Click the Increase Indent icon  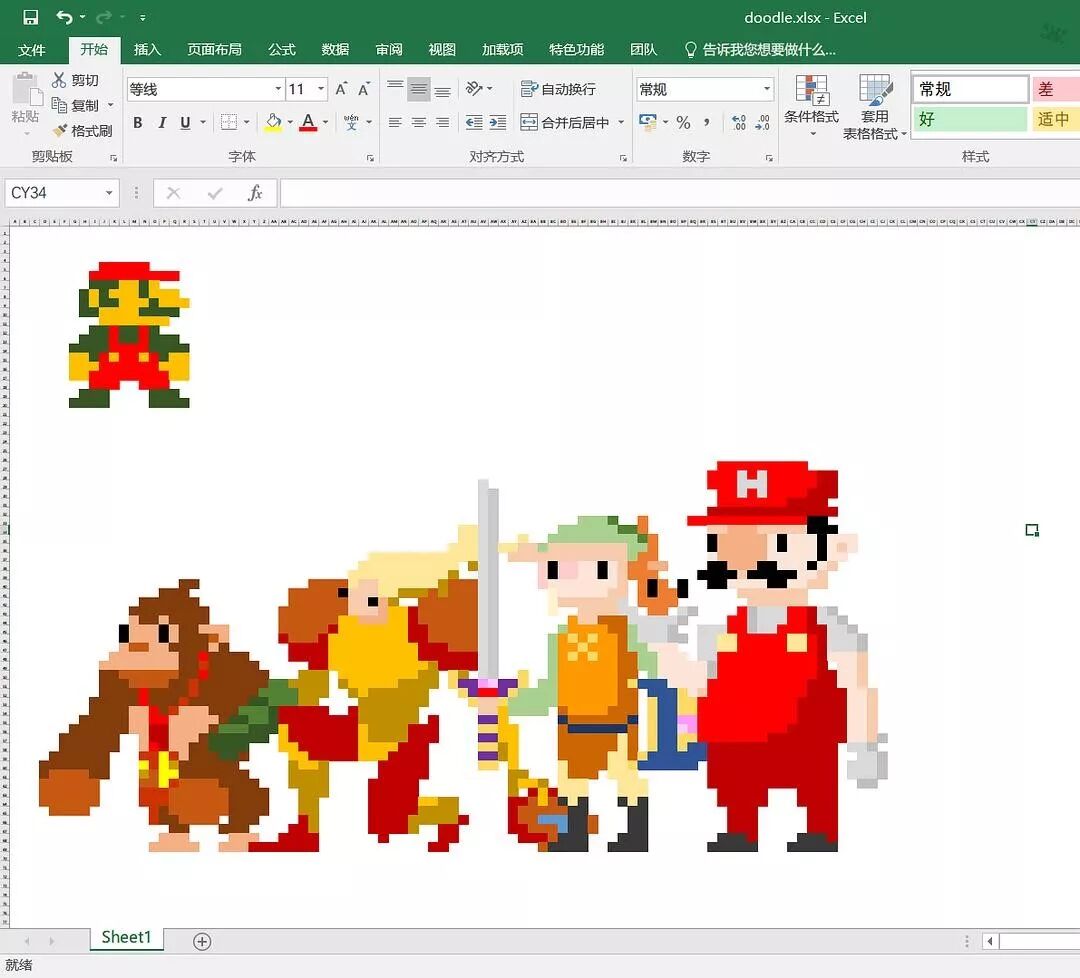498,123
